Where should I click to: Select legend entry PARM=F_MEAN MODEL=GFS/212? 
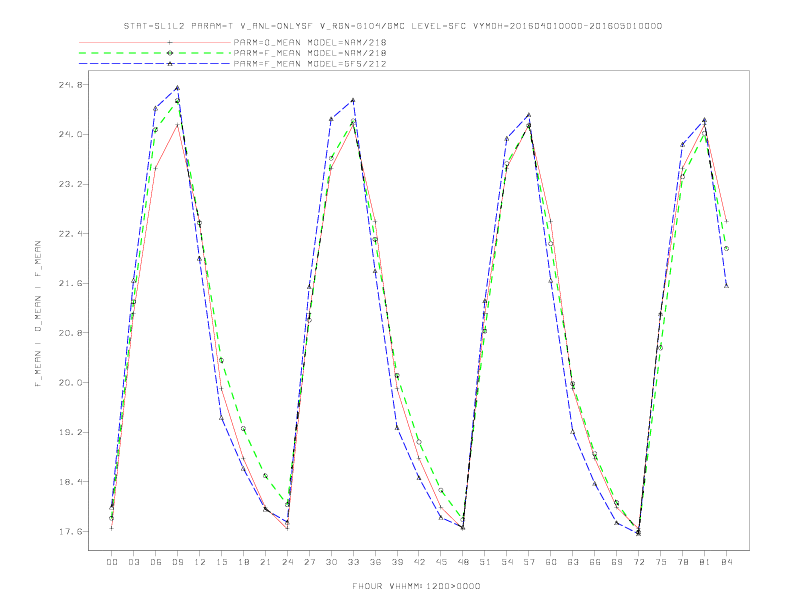point(310,64)
